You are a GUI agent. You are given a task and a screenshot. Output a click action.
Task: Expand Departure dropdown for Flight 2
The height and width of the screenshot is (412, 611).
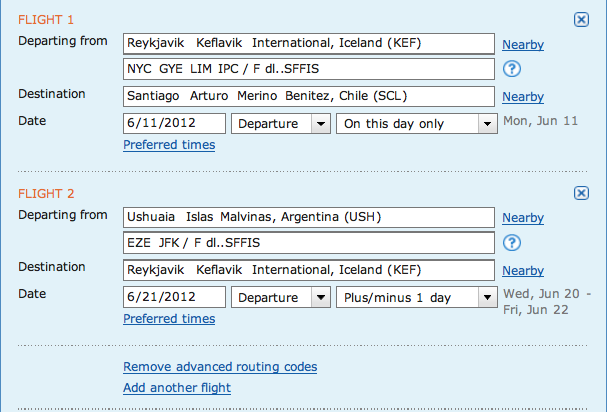tap(281, 297)
